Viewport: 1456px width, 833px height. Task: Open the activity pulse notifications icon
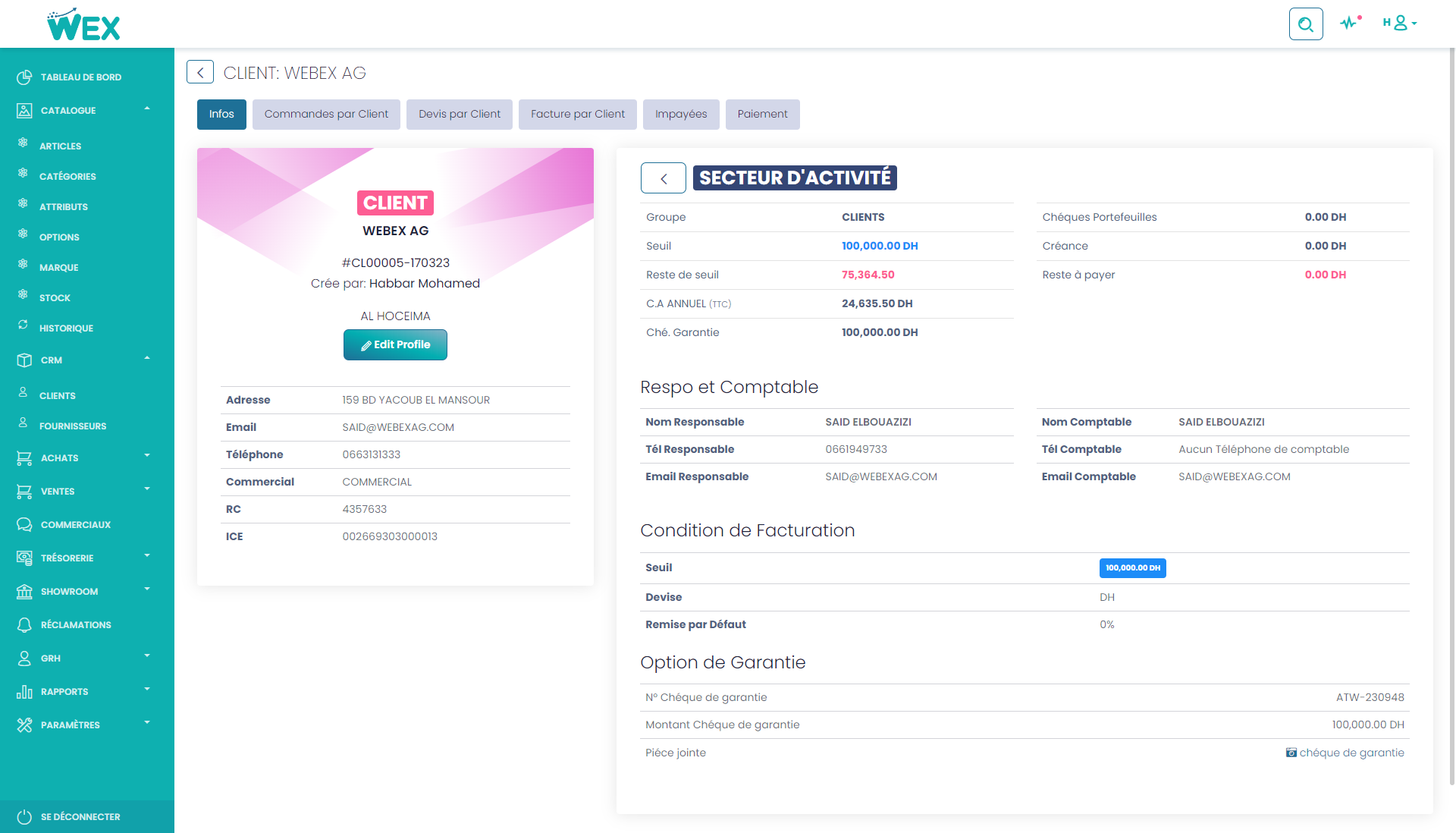pos(1350,22)
